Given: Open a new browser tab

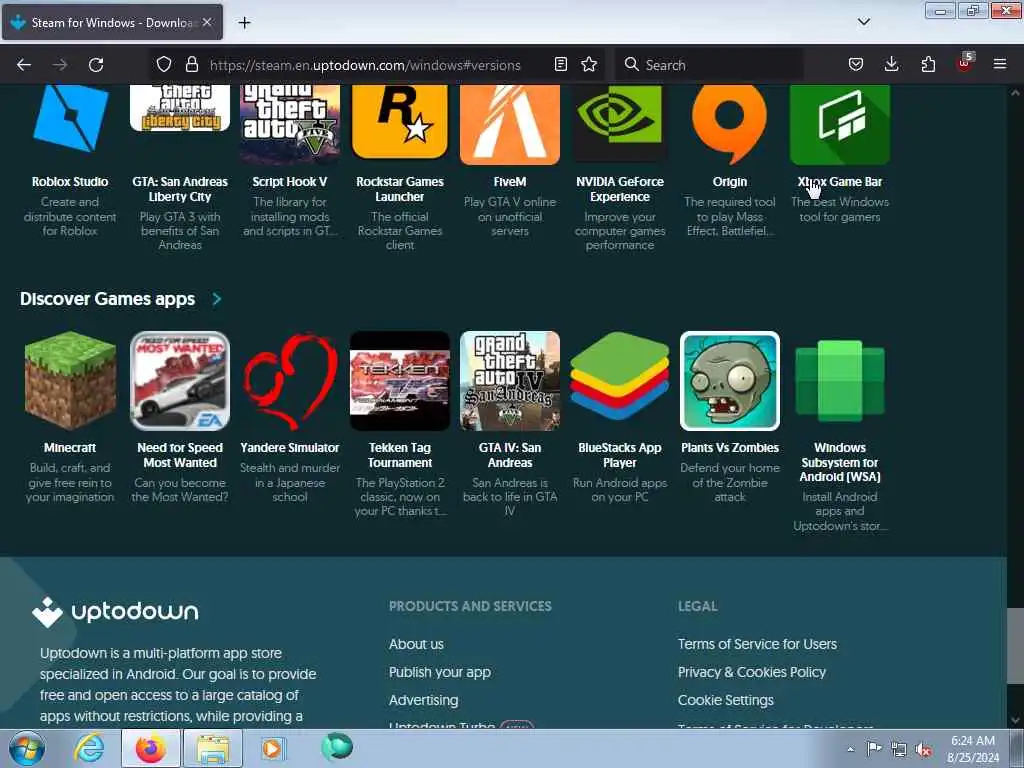Looking at the screenshot, I should [x=244, y=23].
